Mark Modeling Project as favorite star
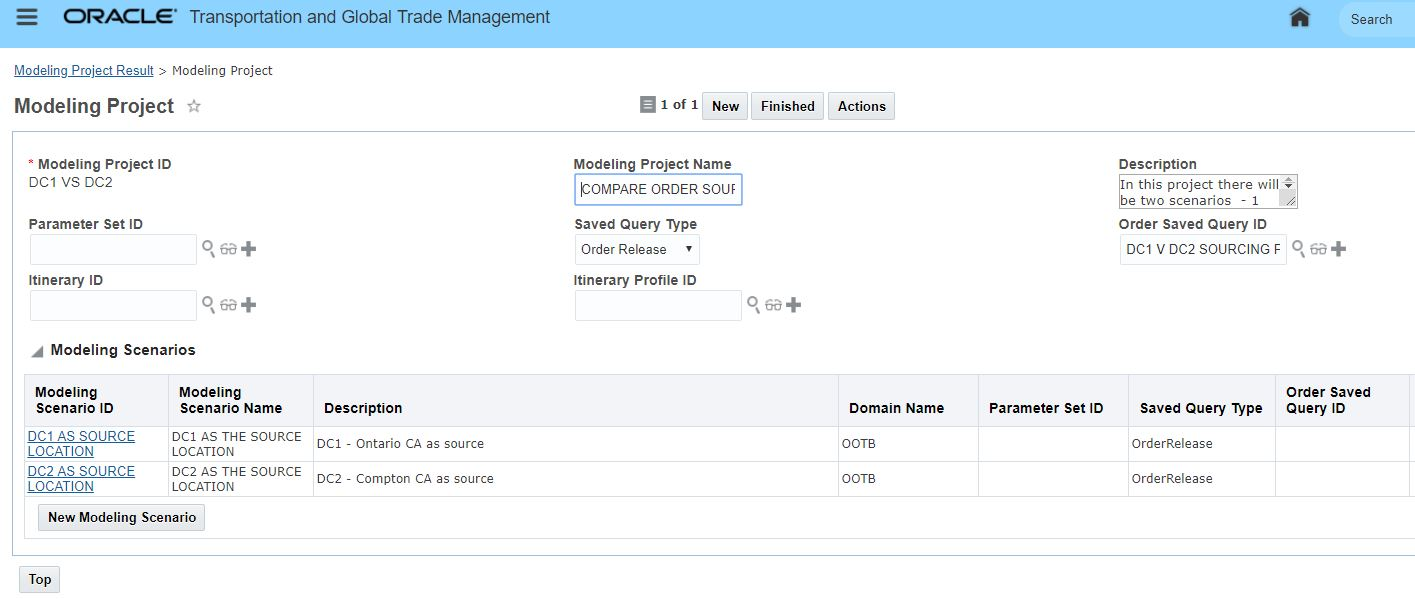 pos(194,106)
